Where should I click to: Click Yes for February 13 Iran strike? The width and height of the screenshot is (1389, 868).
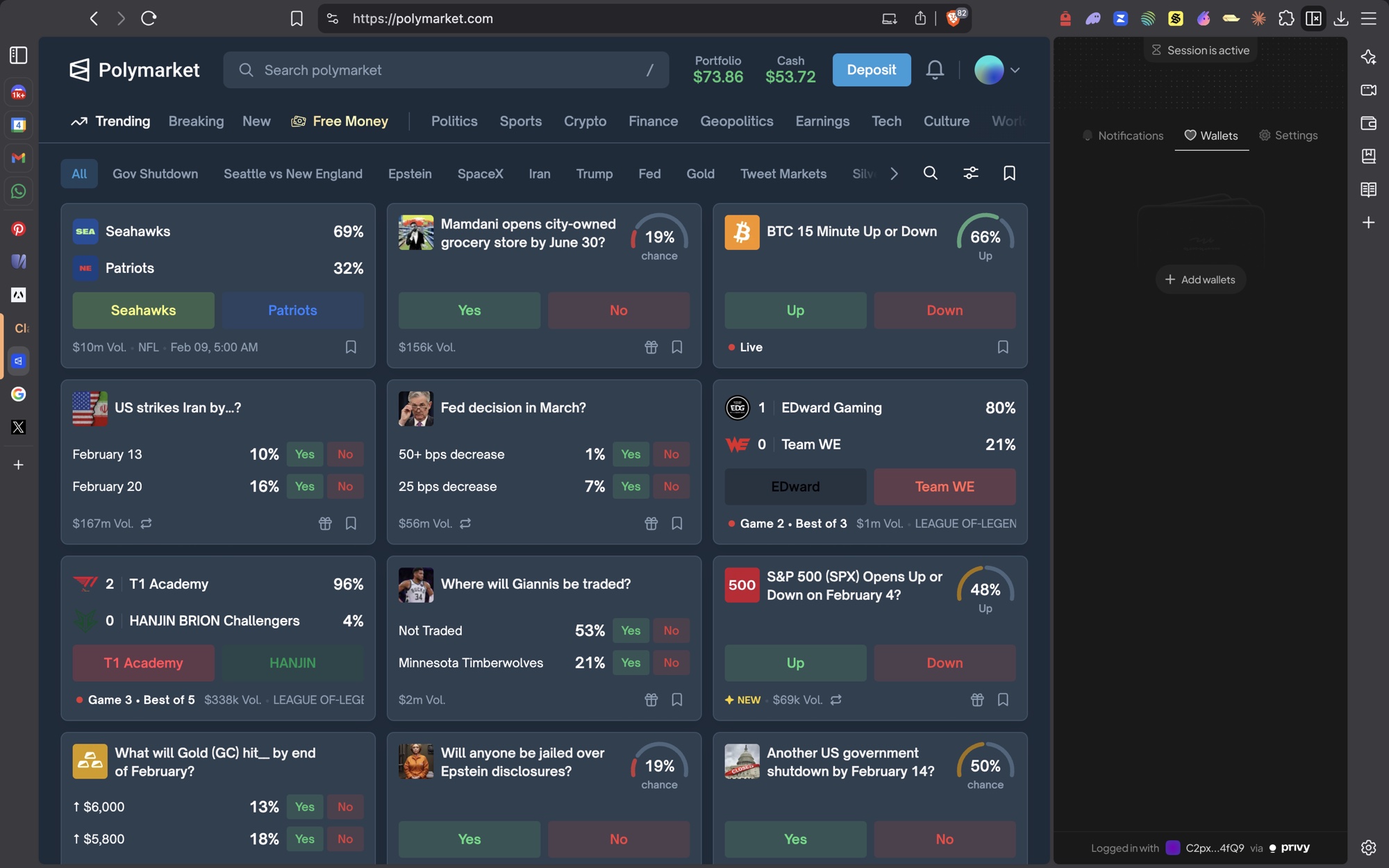pyautogui.click(x=304, y=454)
